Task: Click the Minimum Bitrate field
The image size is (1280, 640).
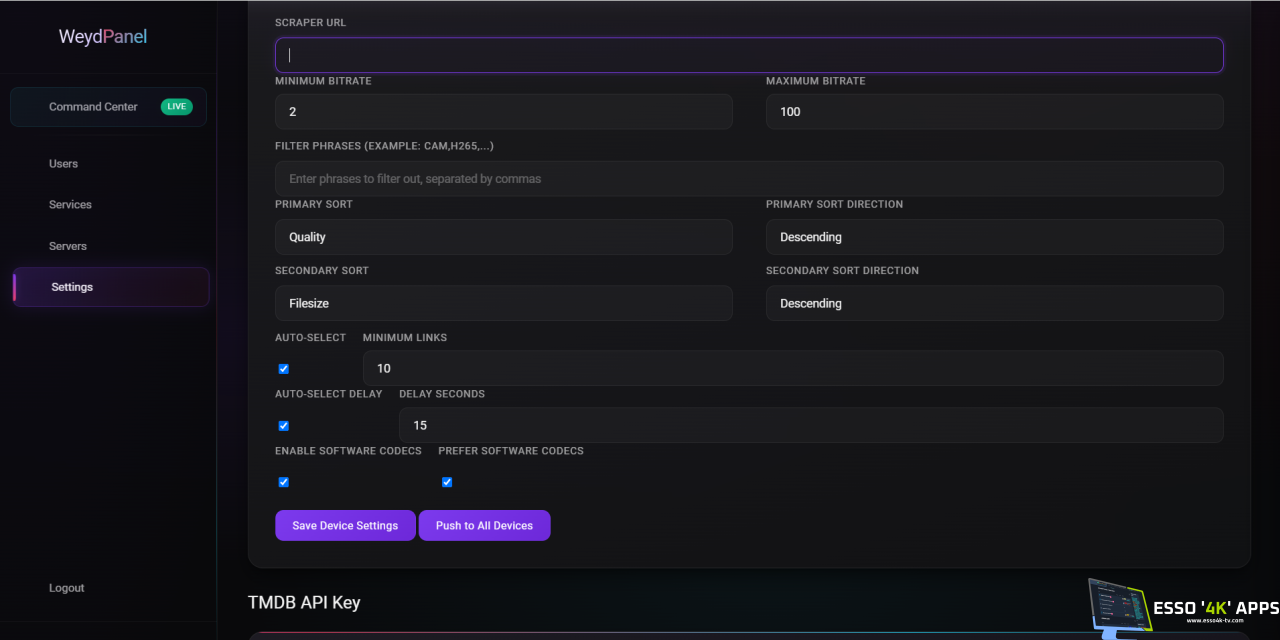Action: [x=504, y=112]
